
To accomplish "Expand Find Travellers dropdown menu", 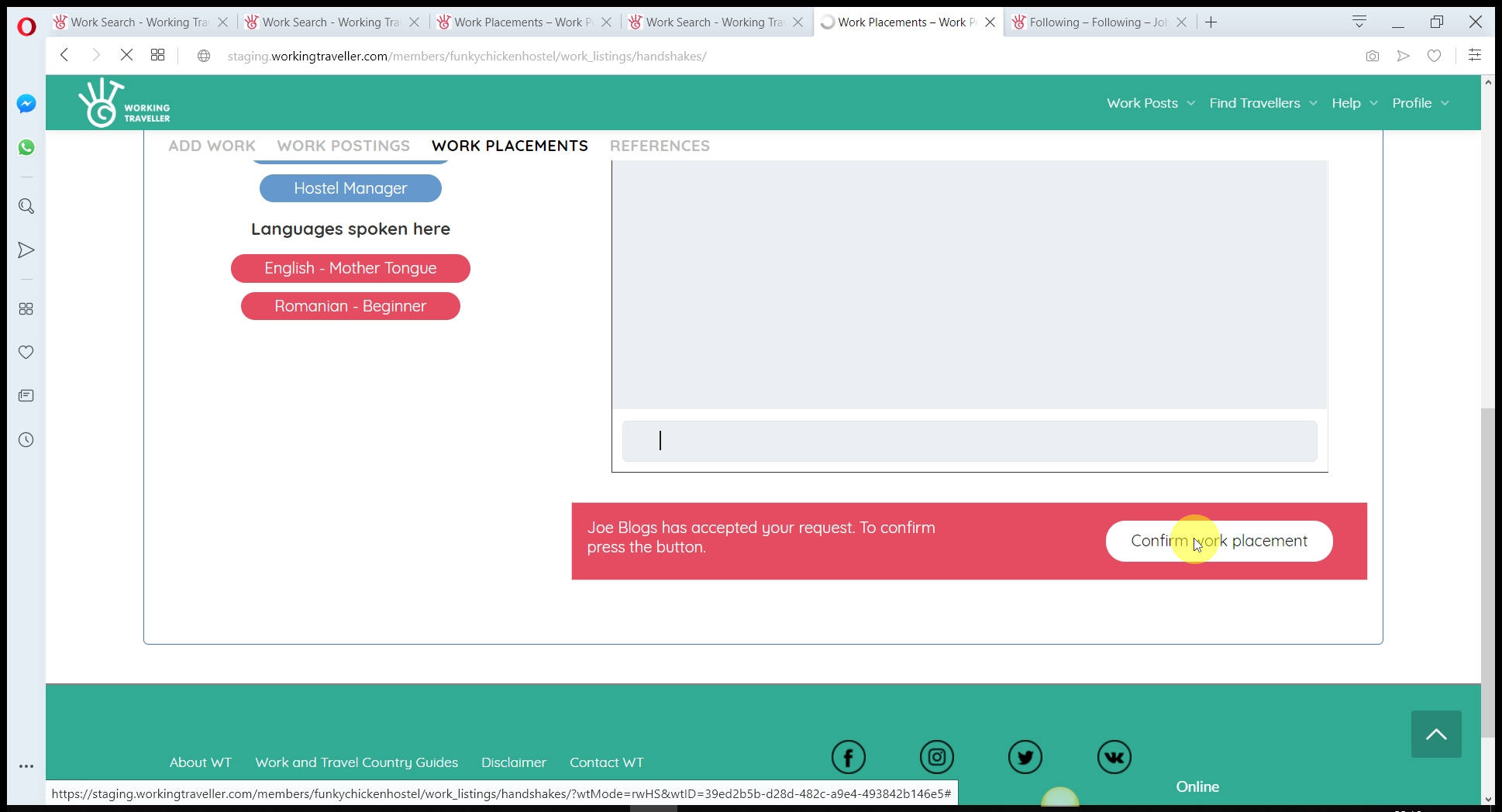I will 1263,103.
